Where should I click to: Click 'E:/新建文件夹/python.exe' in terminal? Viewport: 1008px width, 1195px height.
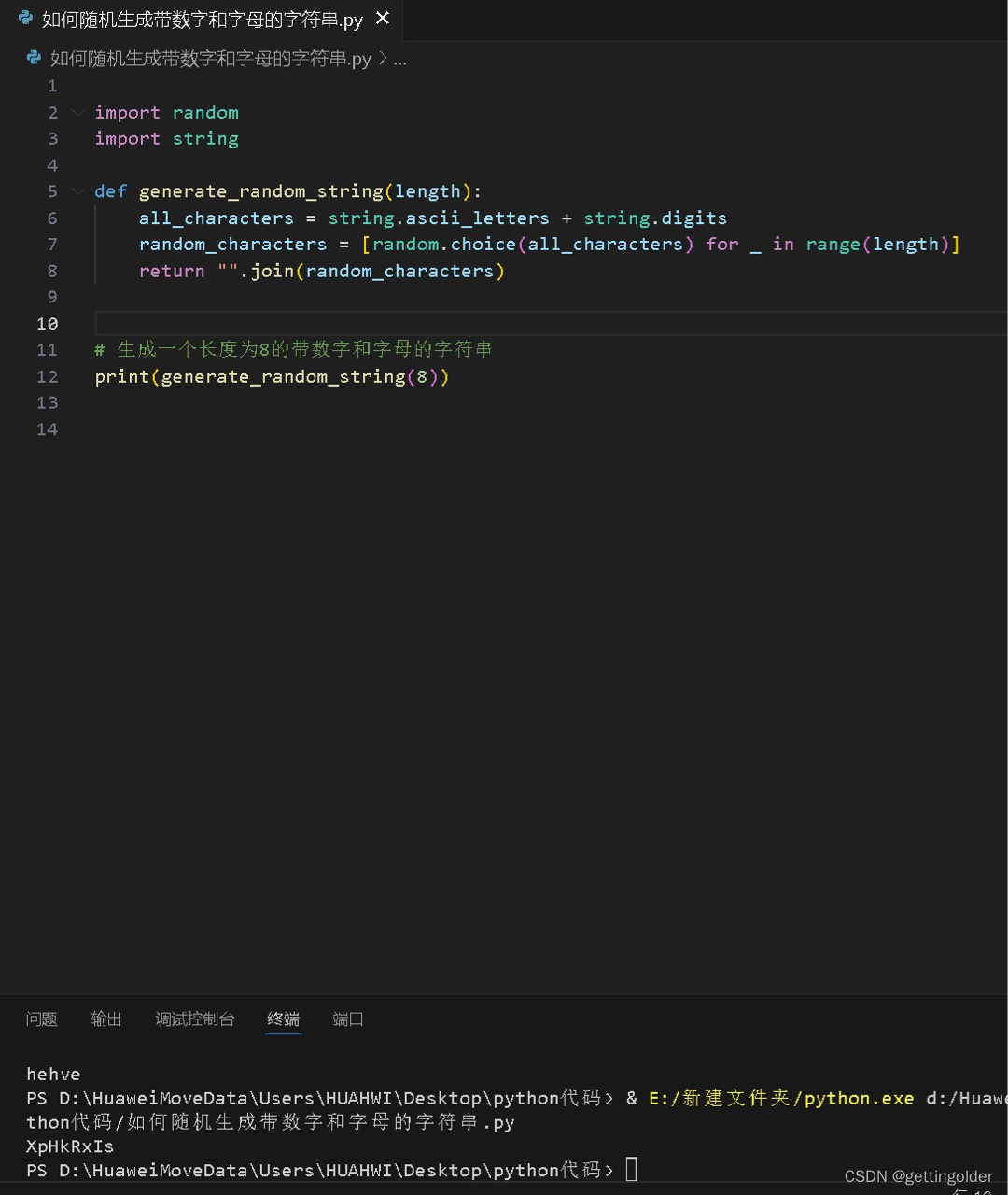pyautogui.click(x=781, y=1098)
